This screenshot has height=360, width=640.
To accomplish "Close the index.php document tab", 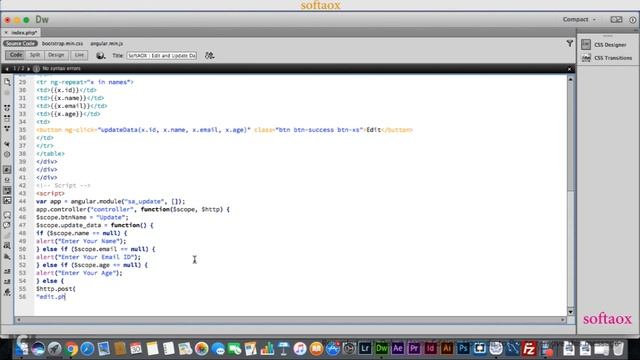I will tap(6, 32).
